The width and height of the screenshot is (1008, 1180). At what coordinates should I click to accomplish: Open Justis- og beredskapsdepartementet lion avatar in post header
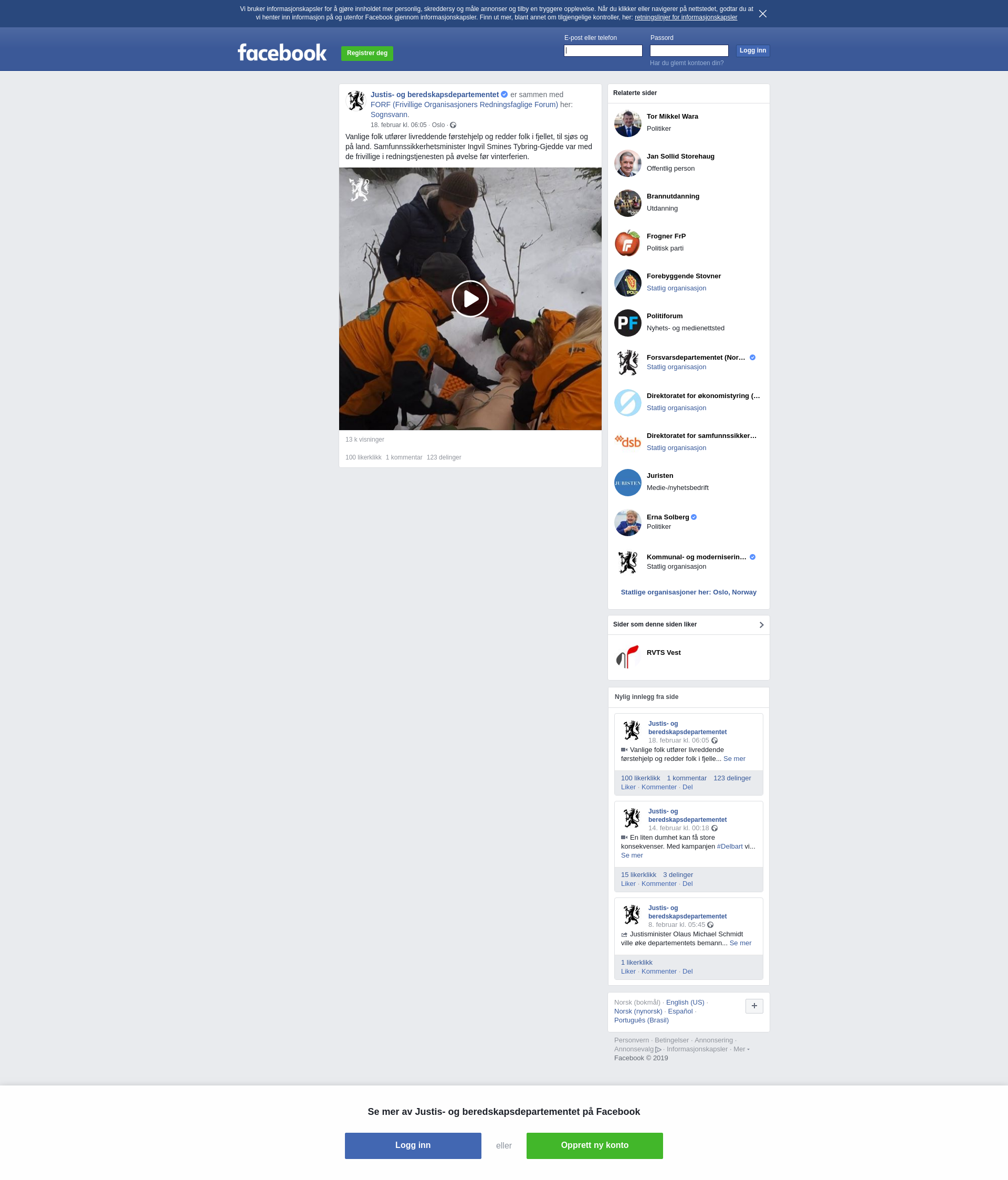point(356,100)
